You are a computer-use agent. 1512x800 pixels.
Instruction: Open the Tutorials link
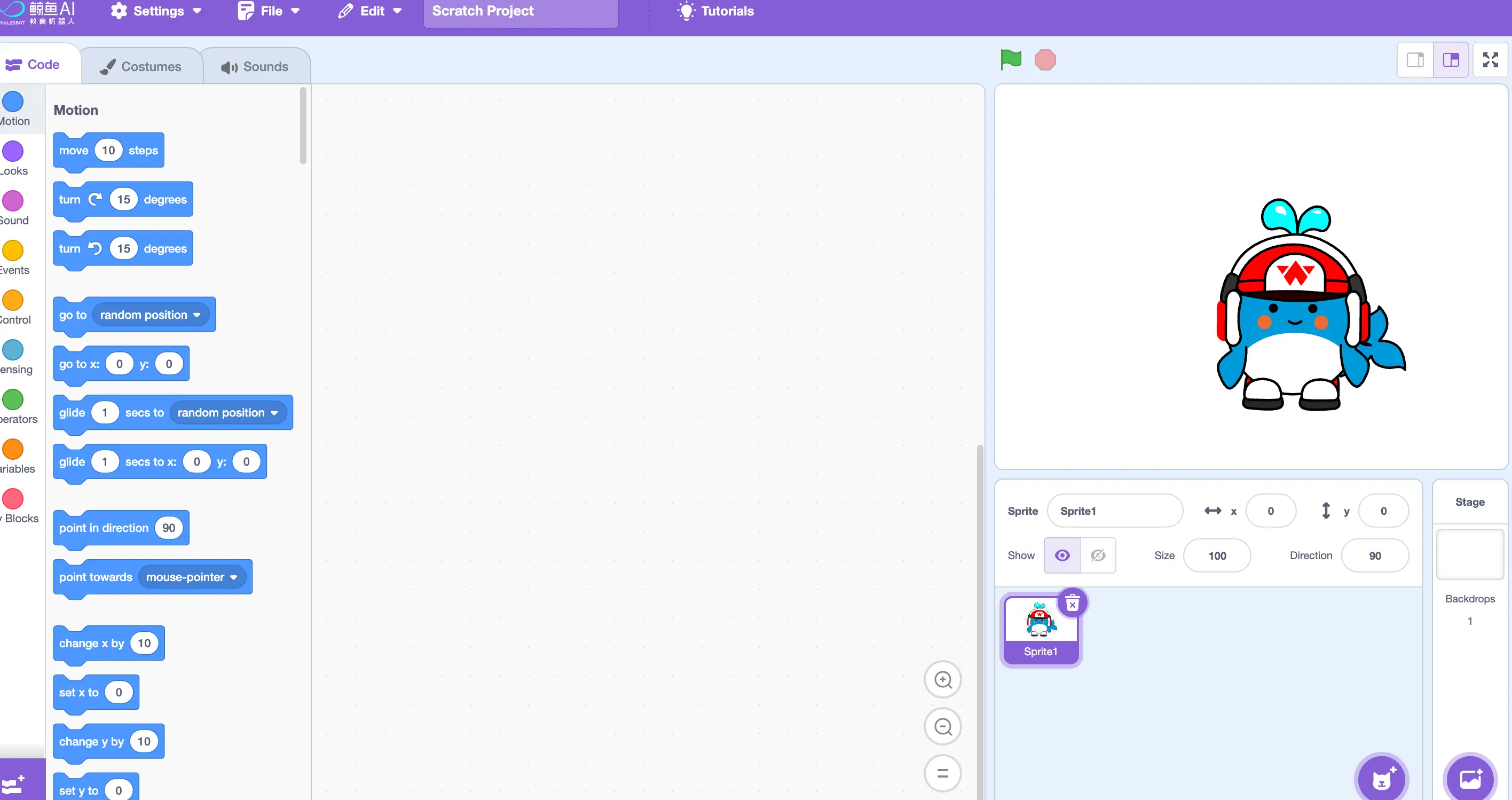pyautogui.click(x=715, y=11)
